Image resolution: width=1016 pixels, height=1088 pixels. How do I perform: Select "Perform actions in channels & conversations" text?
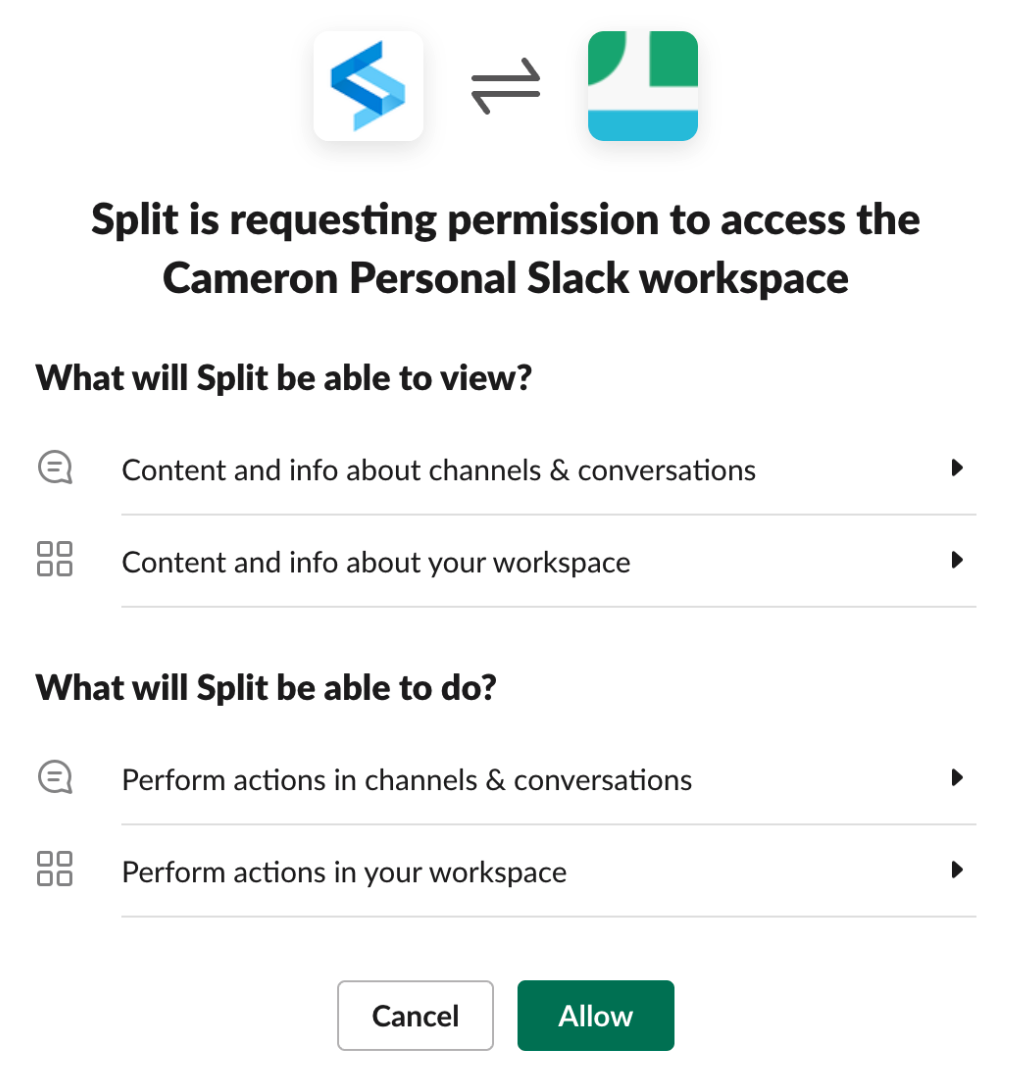(x=407, y=780)
